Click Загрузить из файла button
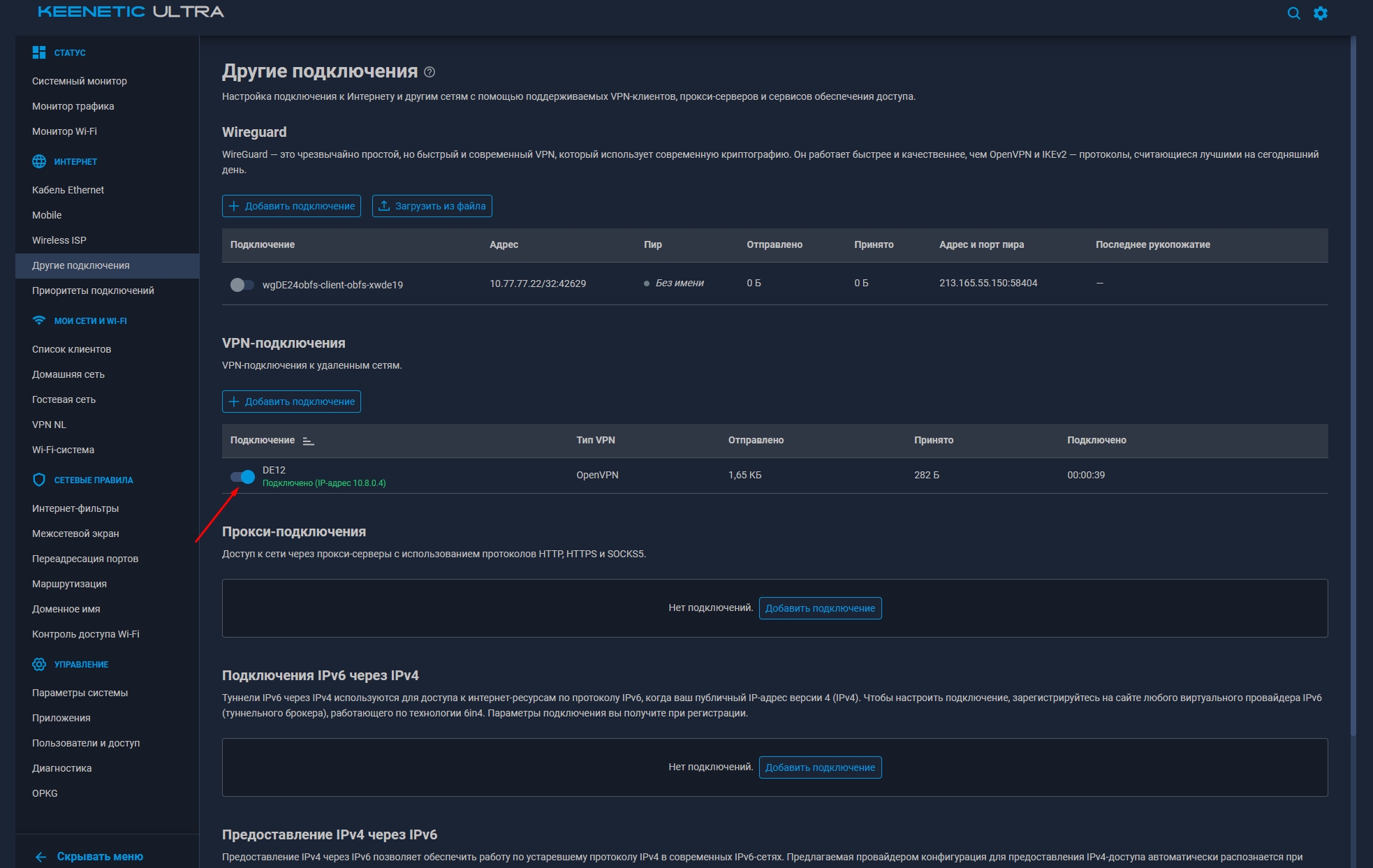The width and height of the screenshot is (1373, 868). pyautogui.click(x=432, y=205)
